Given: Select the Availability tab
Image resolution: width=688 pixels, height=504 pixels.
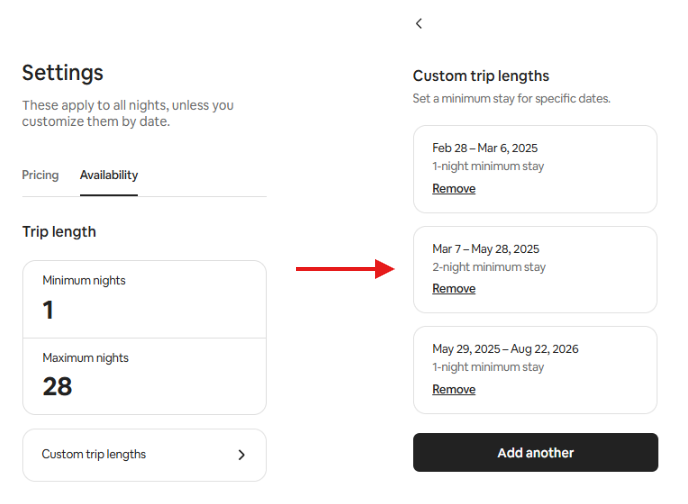Looking at the screenshot, I should tap(109, 175).
